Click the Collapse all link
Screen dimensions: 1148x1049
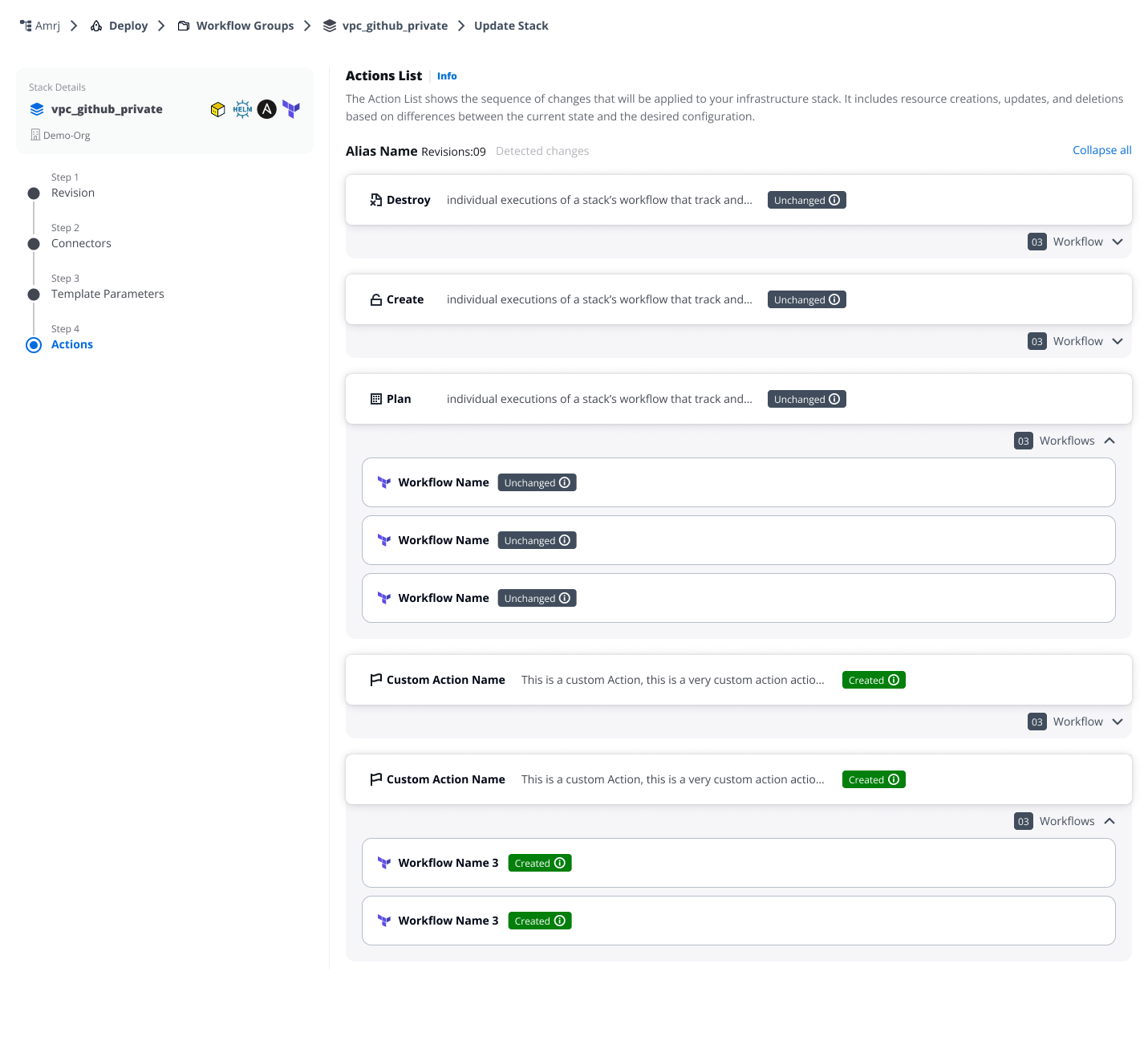click(1101, 150)
